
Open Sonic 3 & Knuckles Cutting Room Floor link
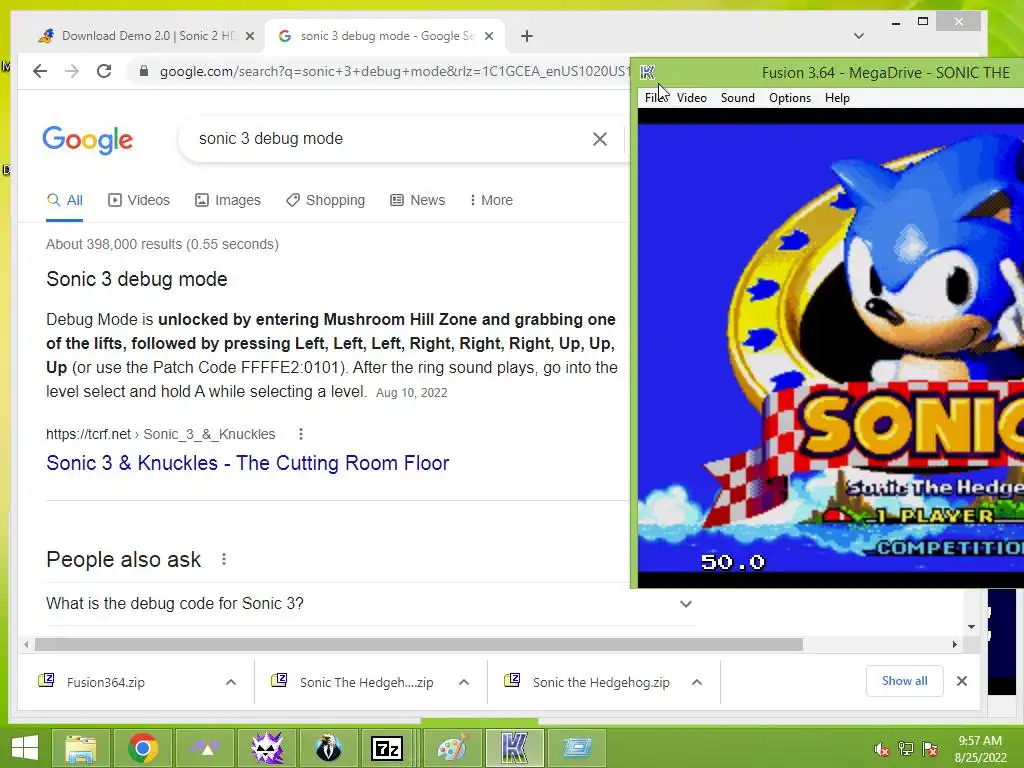point(248,463)
